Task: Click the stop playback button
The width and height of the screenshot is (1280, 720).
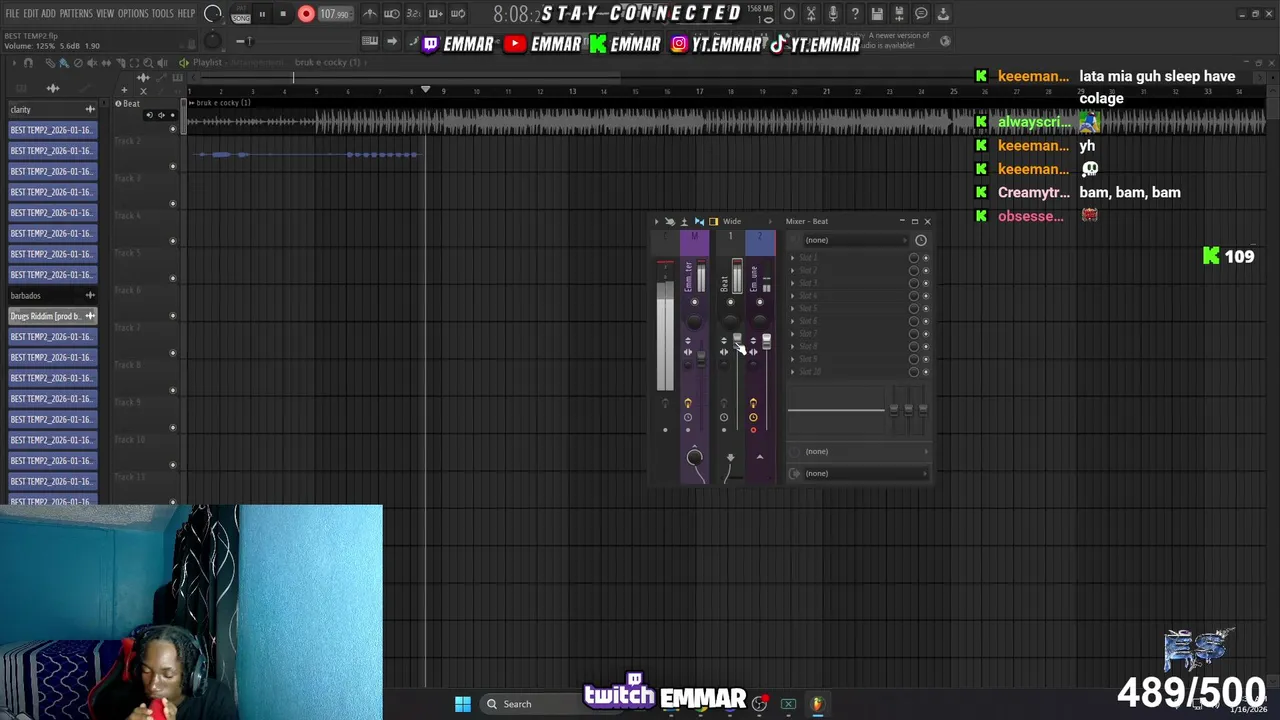Action: [x=283, y=14]
